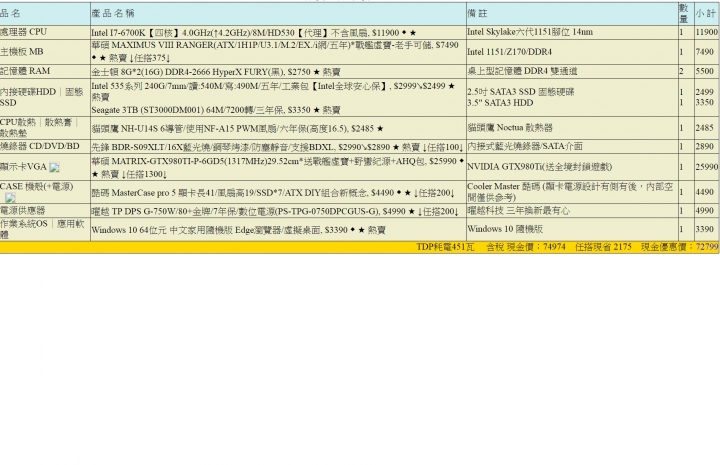
Task: Click the DDR4-2666 HyperX FURY product text
Action: [x=216, y=72]
